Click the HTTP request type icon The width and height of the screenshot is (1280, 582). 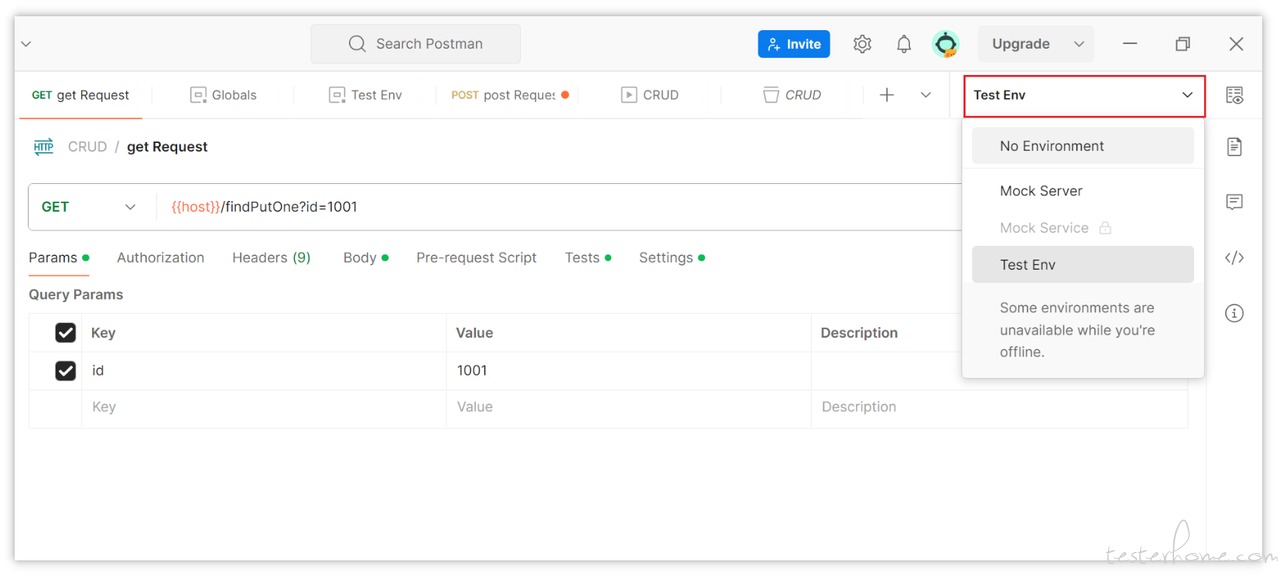(x=43, y=147)
